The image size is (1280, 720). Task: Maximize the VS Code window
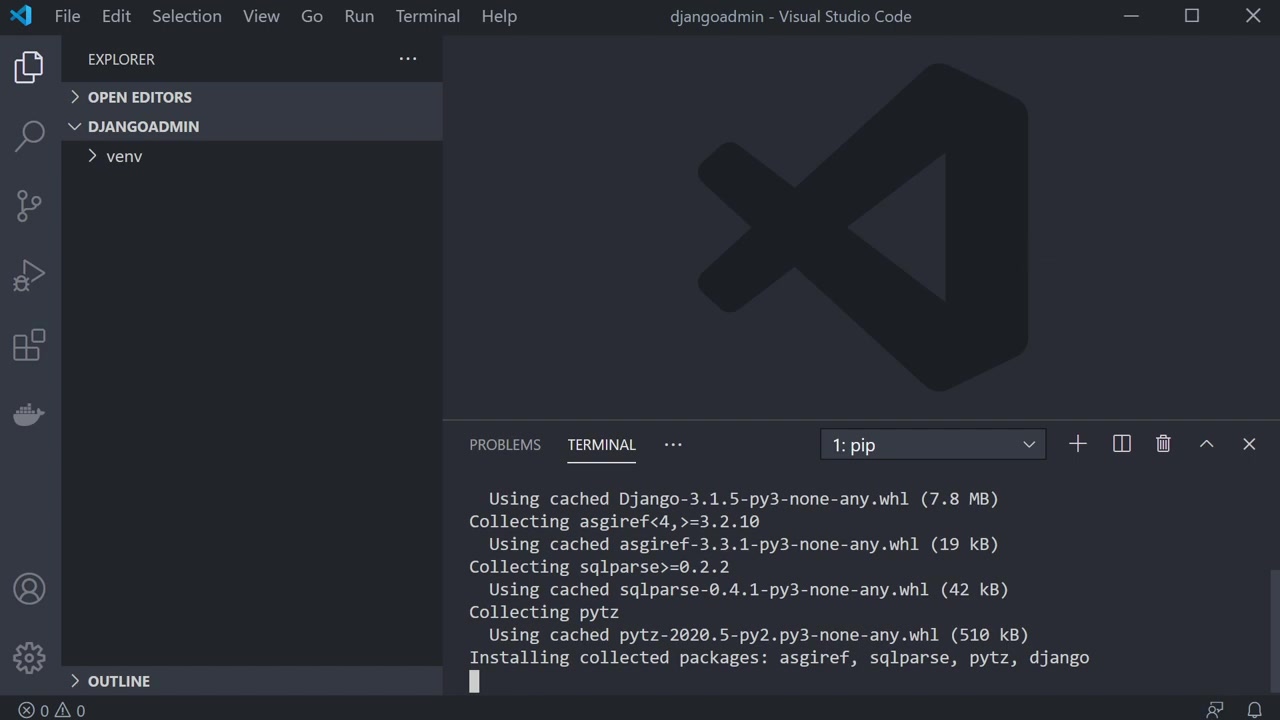(1192, 16)
